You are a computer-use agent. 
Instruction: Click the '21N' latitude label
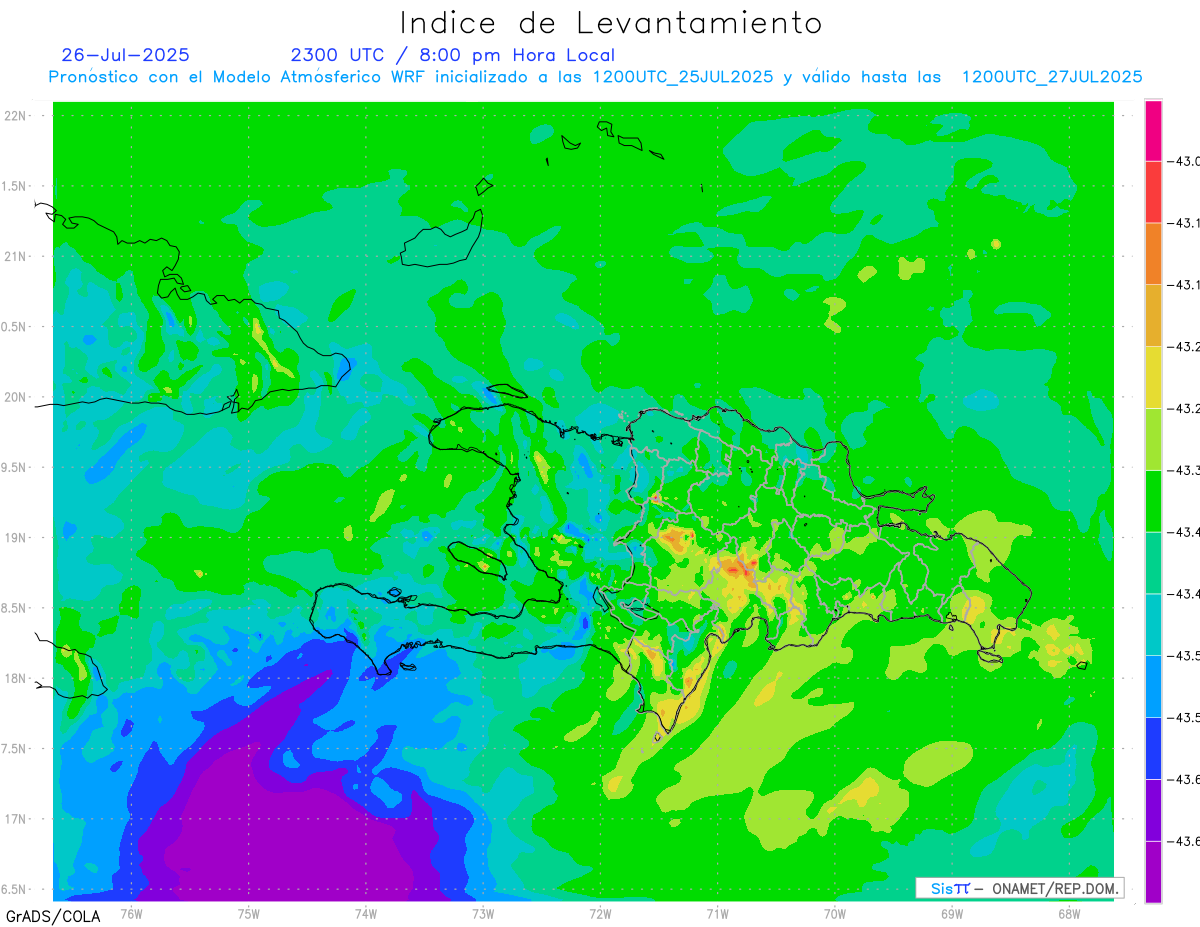(x=16, y=257)
